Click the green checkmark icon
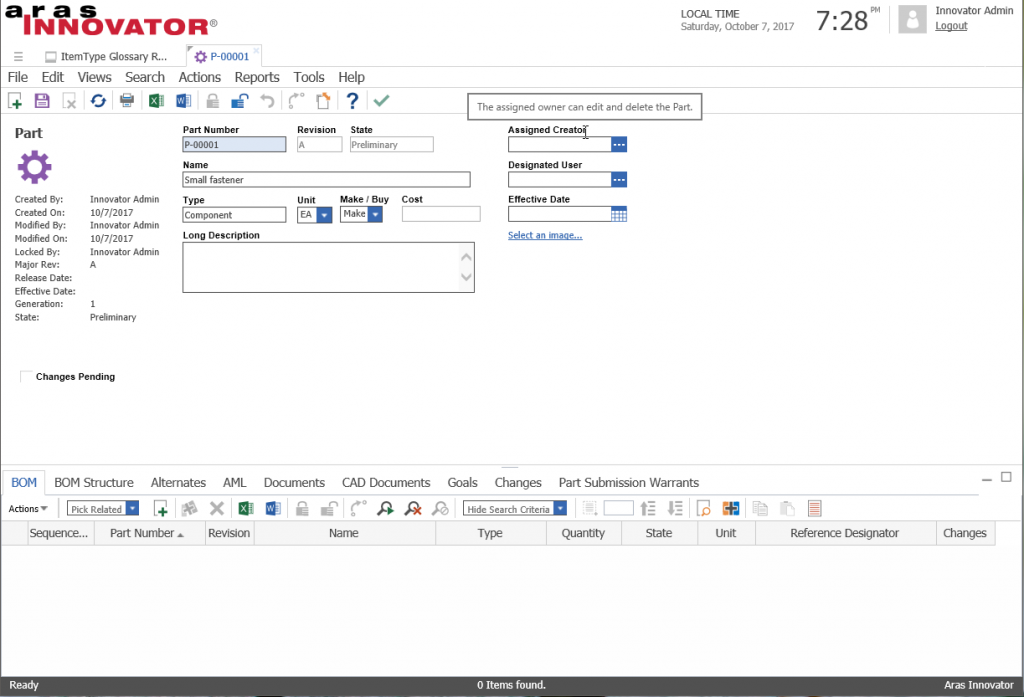The height and width of the screenshot is (697, 1024). pyautogui.click(x=381, y=100)
